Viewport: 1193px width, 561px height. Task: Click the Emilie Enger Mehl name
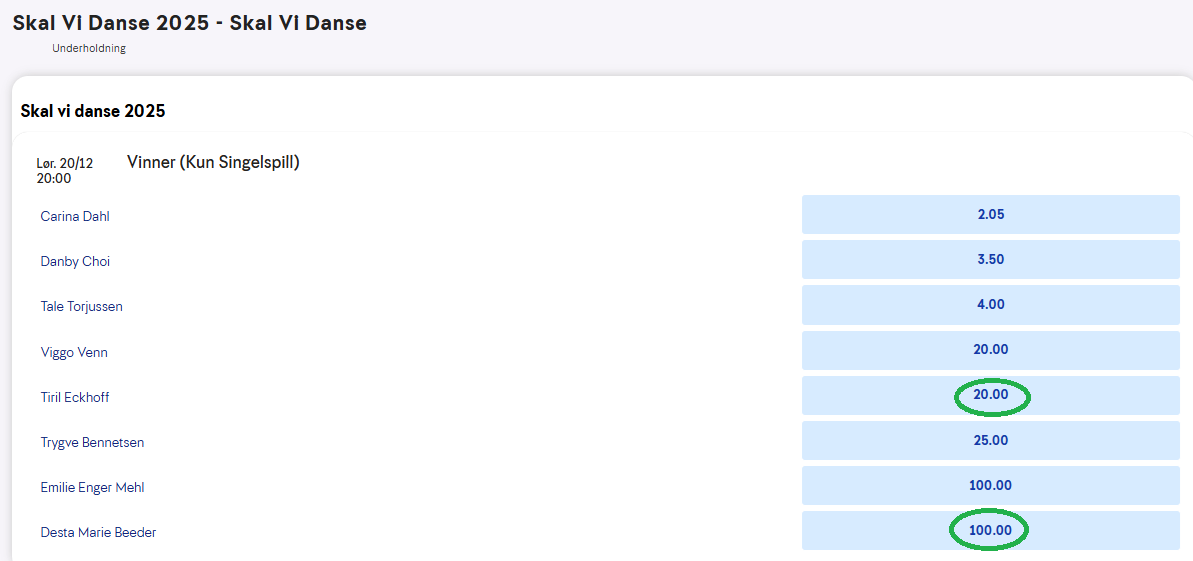pyautogui.click(x=93, y=487)
